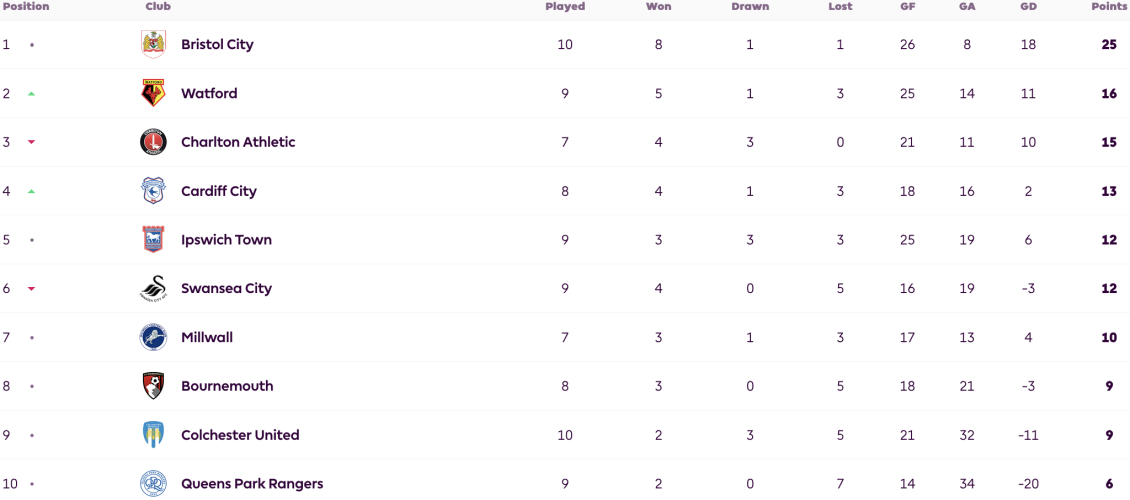Click the Swansea City swan logo
The height and width of the screenshot is (500, 1130).
[153, 288]
